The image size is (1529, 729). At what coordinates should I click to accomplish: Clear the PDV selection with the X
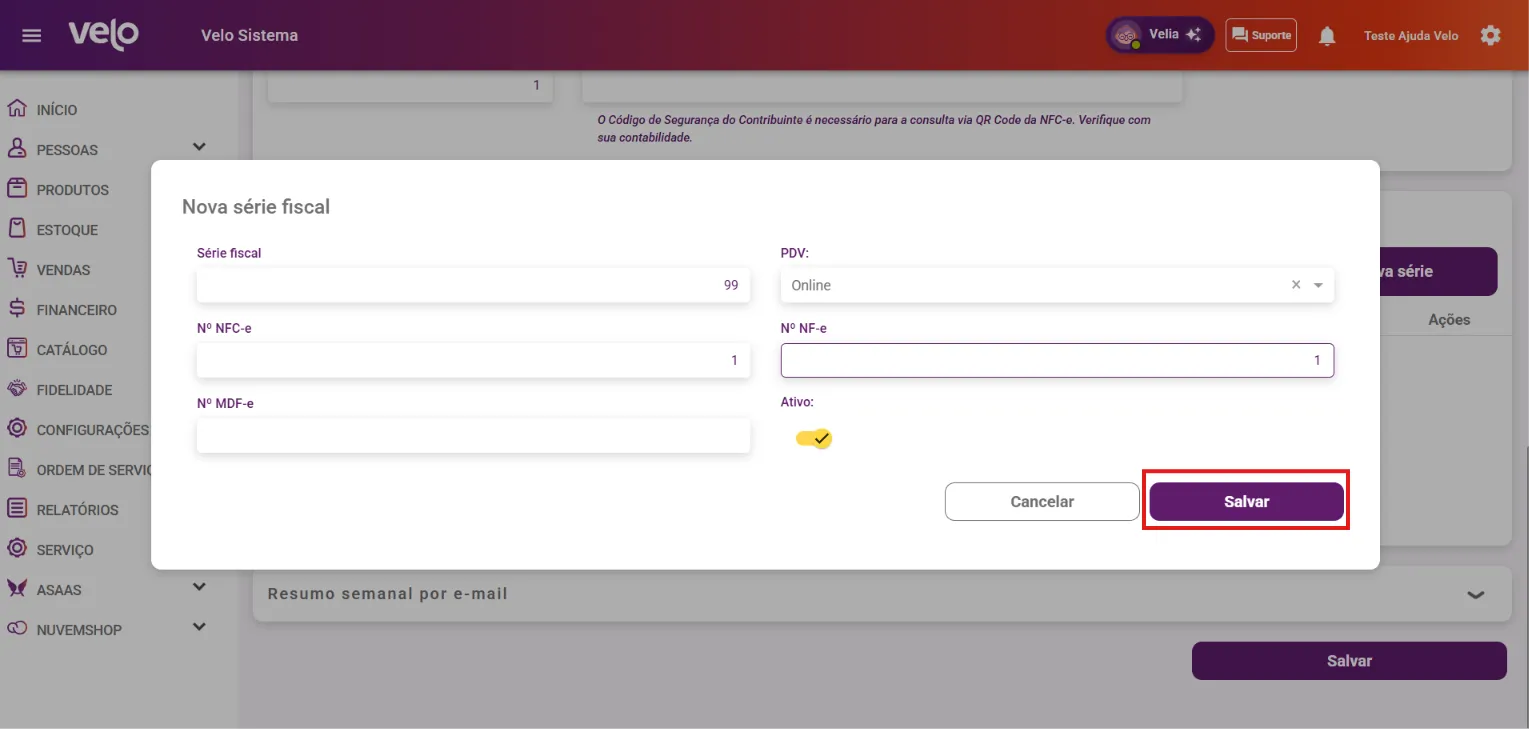[x=1296, y=285]
